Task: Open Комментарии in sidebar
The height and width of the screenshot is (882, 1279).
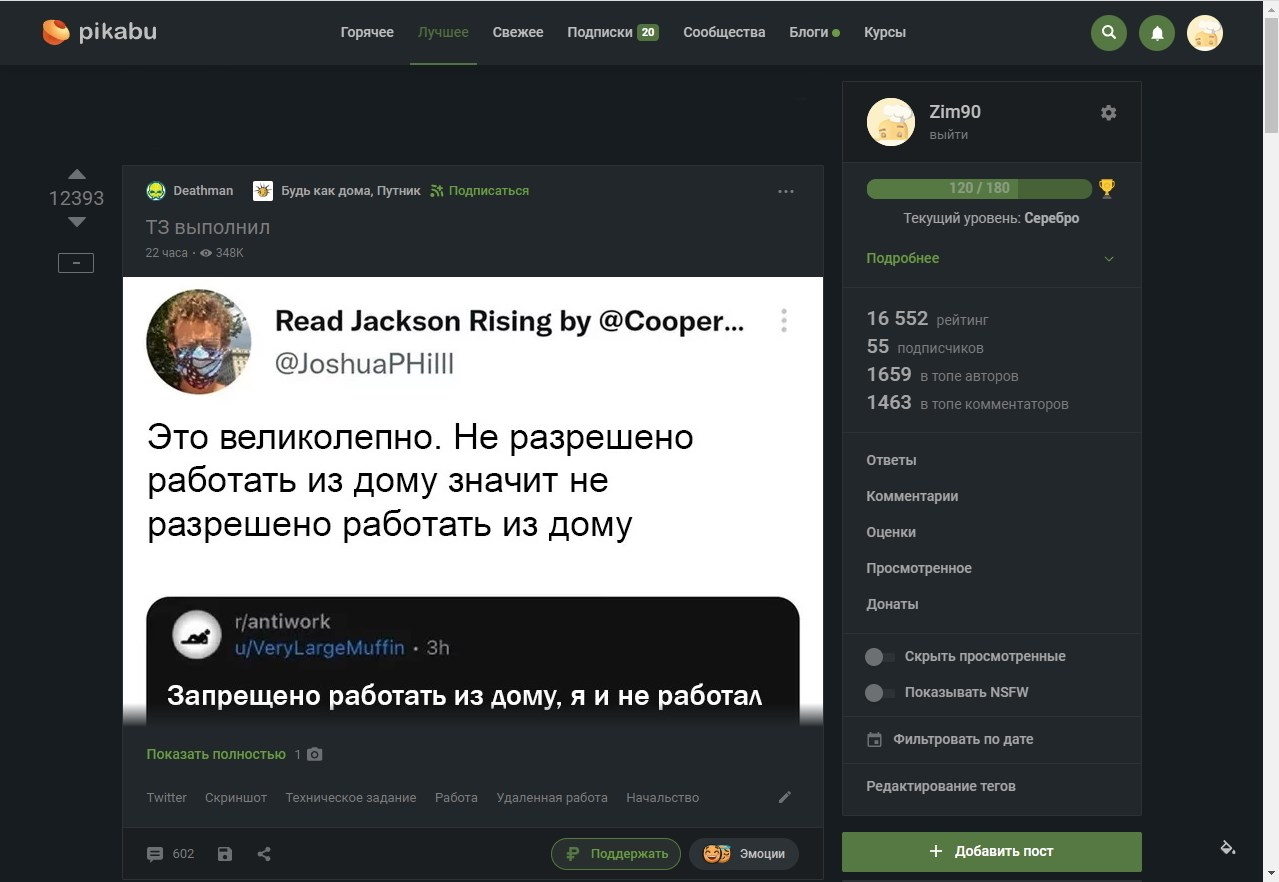Action: point(912,496)
